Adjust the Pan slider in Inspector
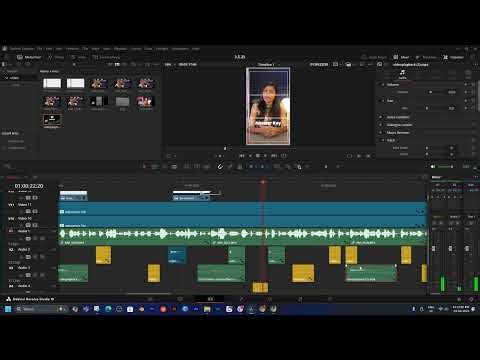This screenshot has height=360, width=480. click(427, 108)
